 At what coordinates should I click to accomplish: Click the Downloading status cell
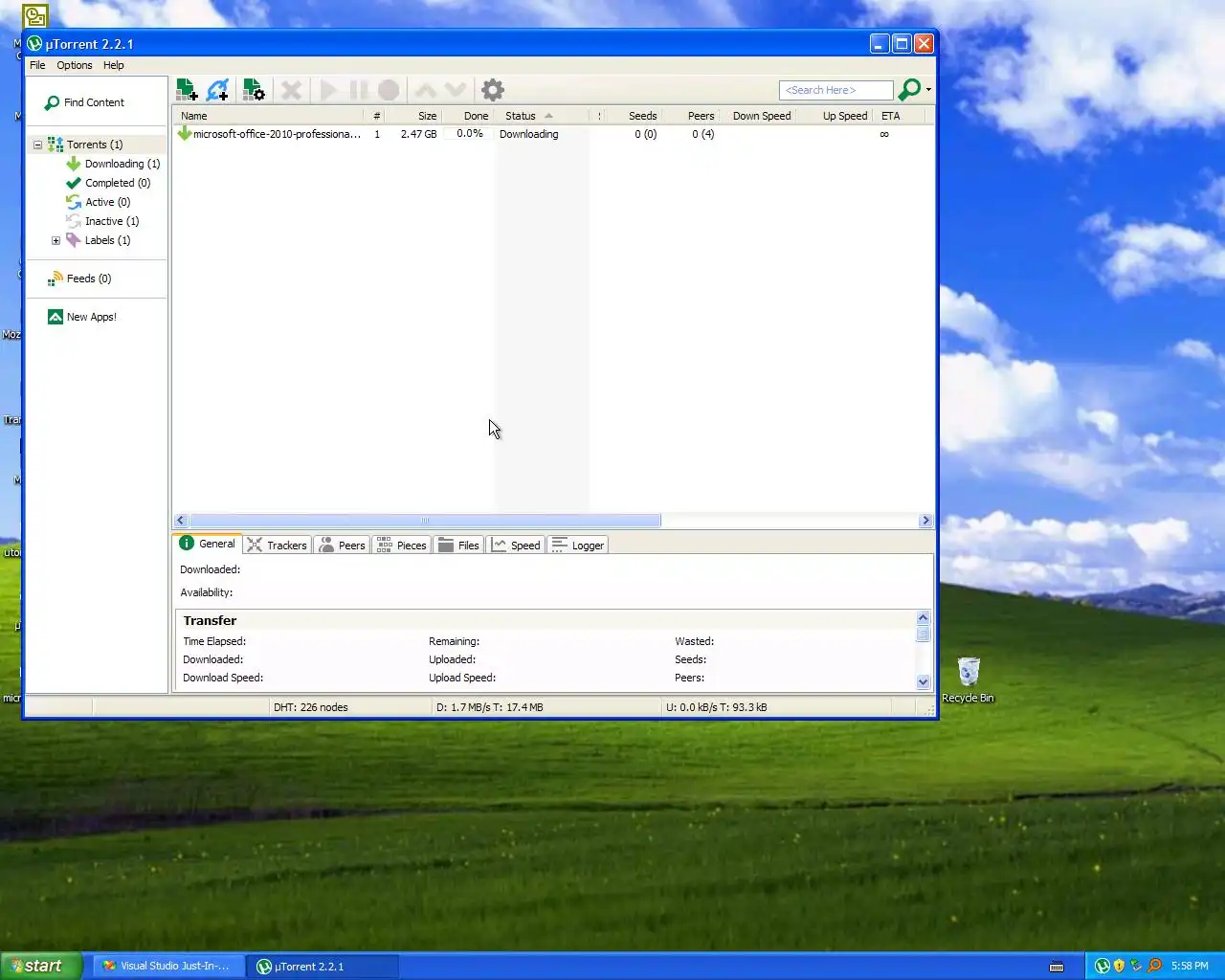(x=528, y=134)
